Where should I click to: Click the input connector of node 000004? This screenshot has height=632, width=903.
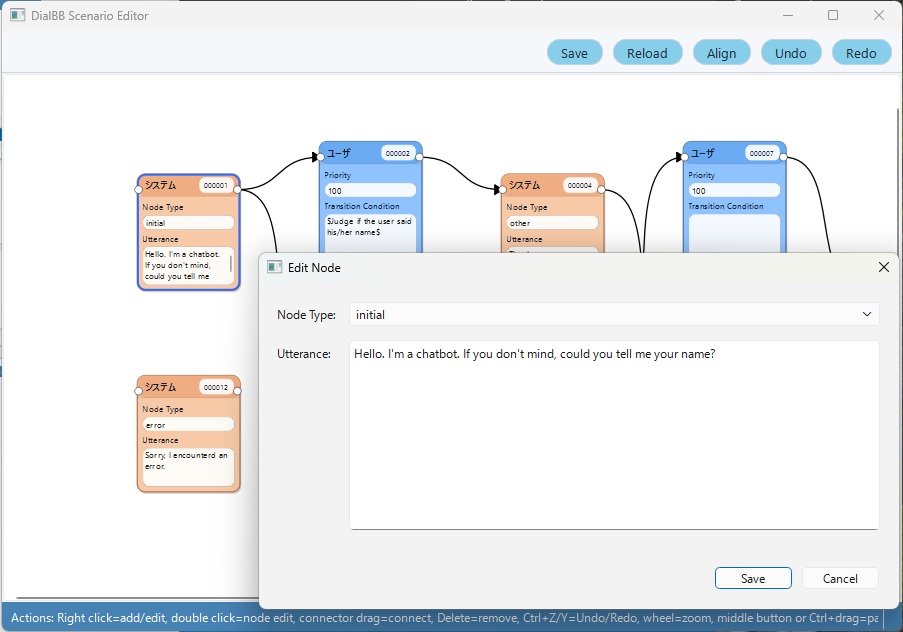503,190
